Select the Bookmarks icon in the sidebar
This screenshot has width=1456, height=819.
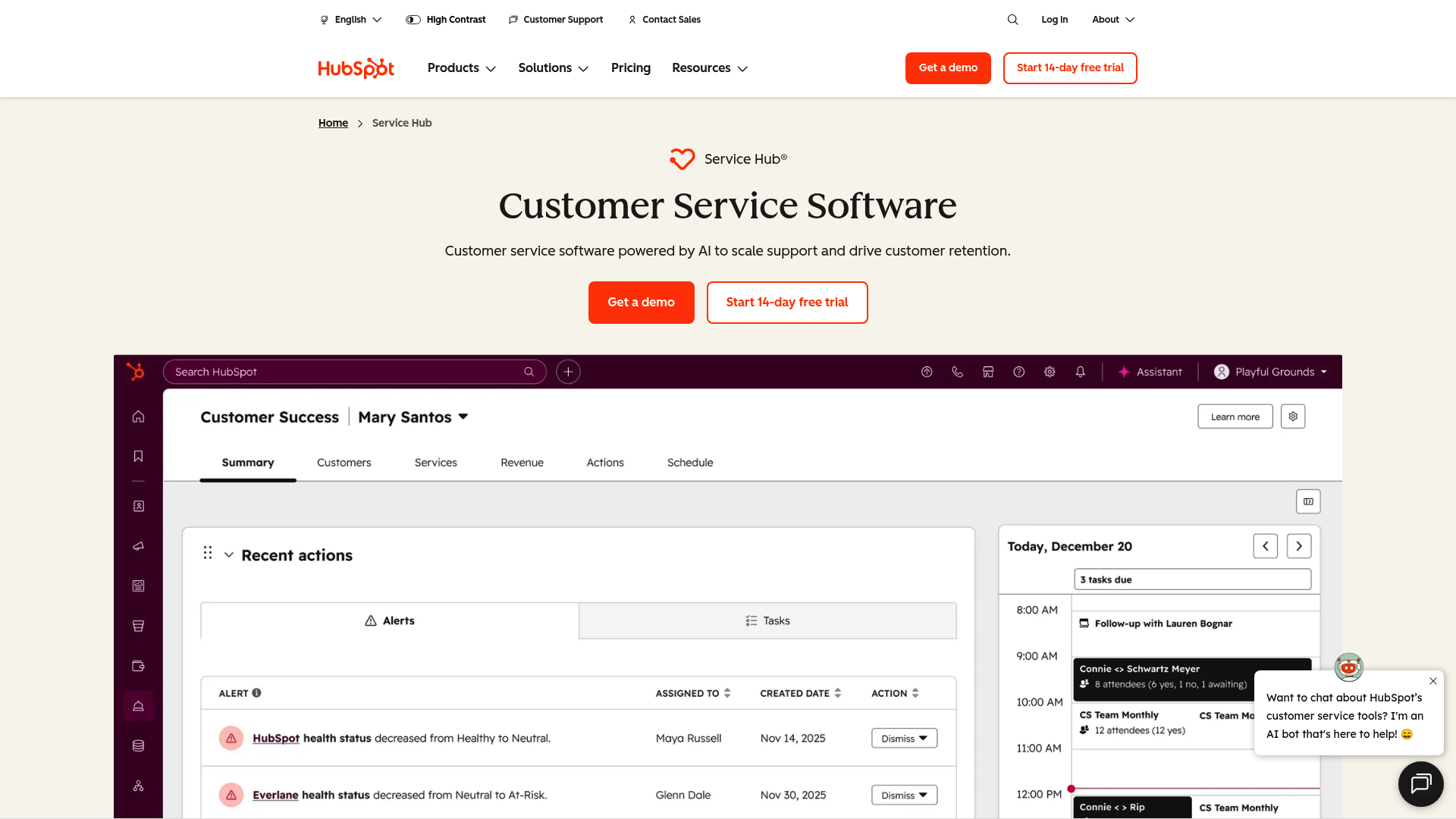pyautogui.click(x=138, y=456)
